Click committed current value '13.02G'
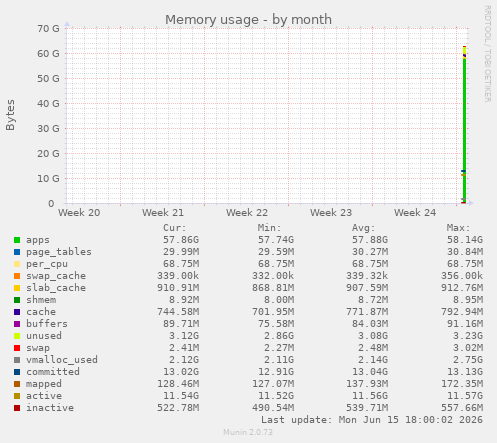 pos(181,372)
